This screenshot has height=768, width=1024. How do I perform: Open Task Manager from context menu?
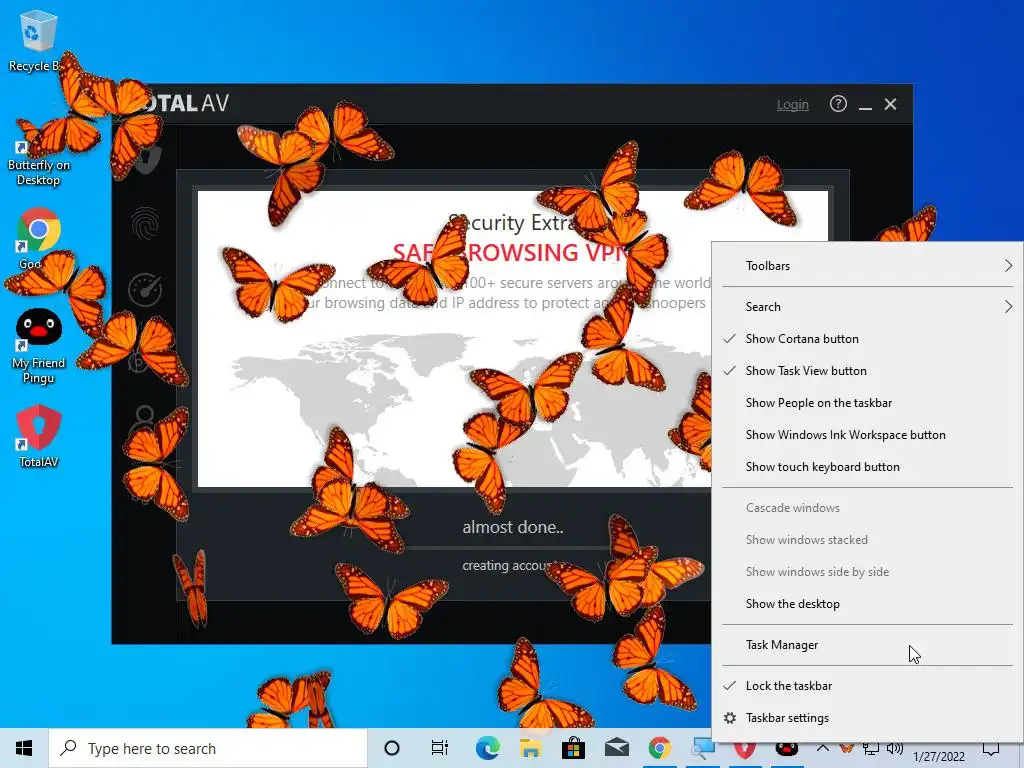[x=867, y=645]
